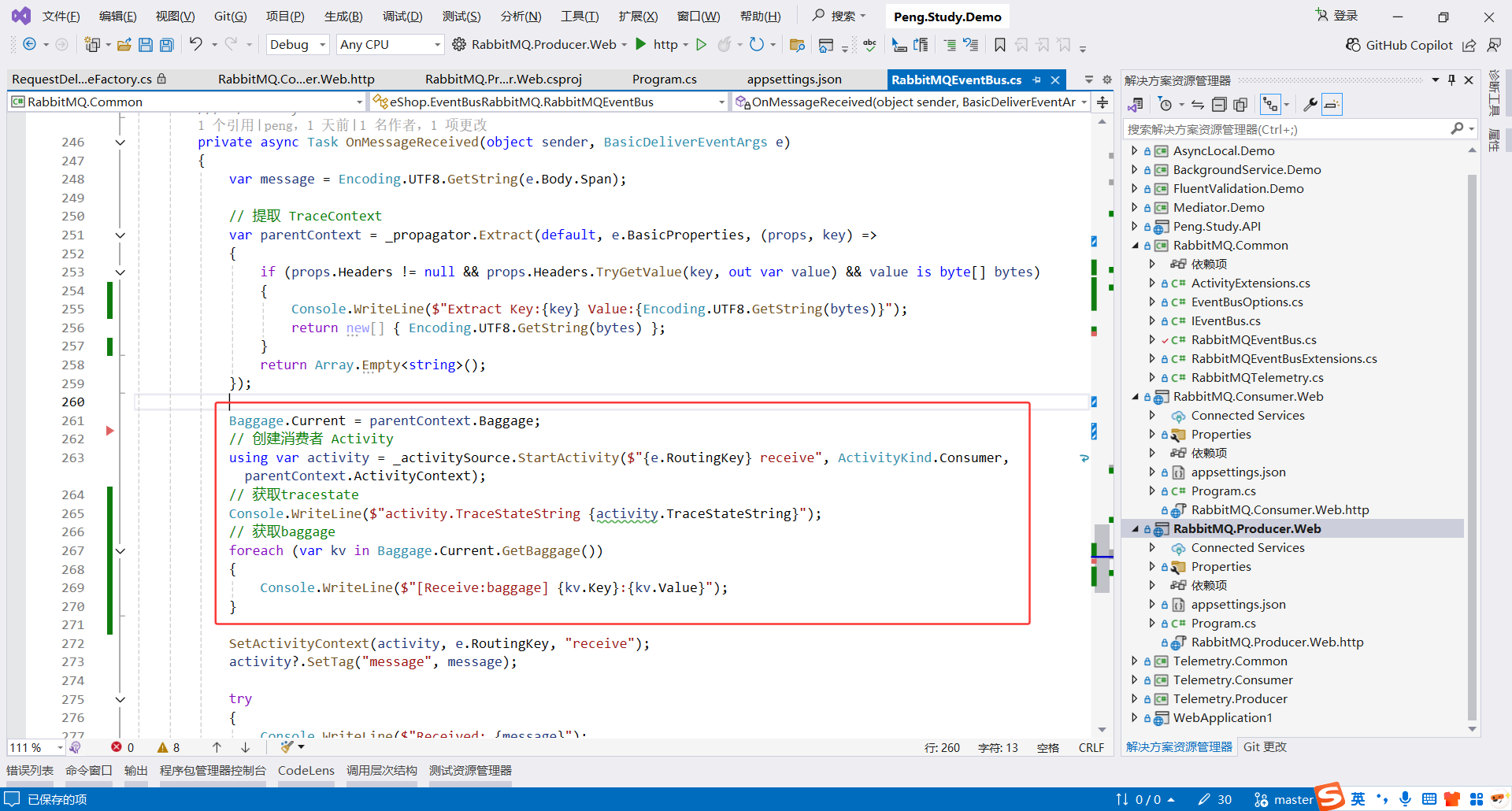Click the feedback icon at top right

pyautogui.click(x=1494, y=45)
